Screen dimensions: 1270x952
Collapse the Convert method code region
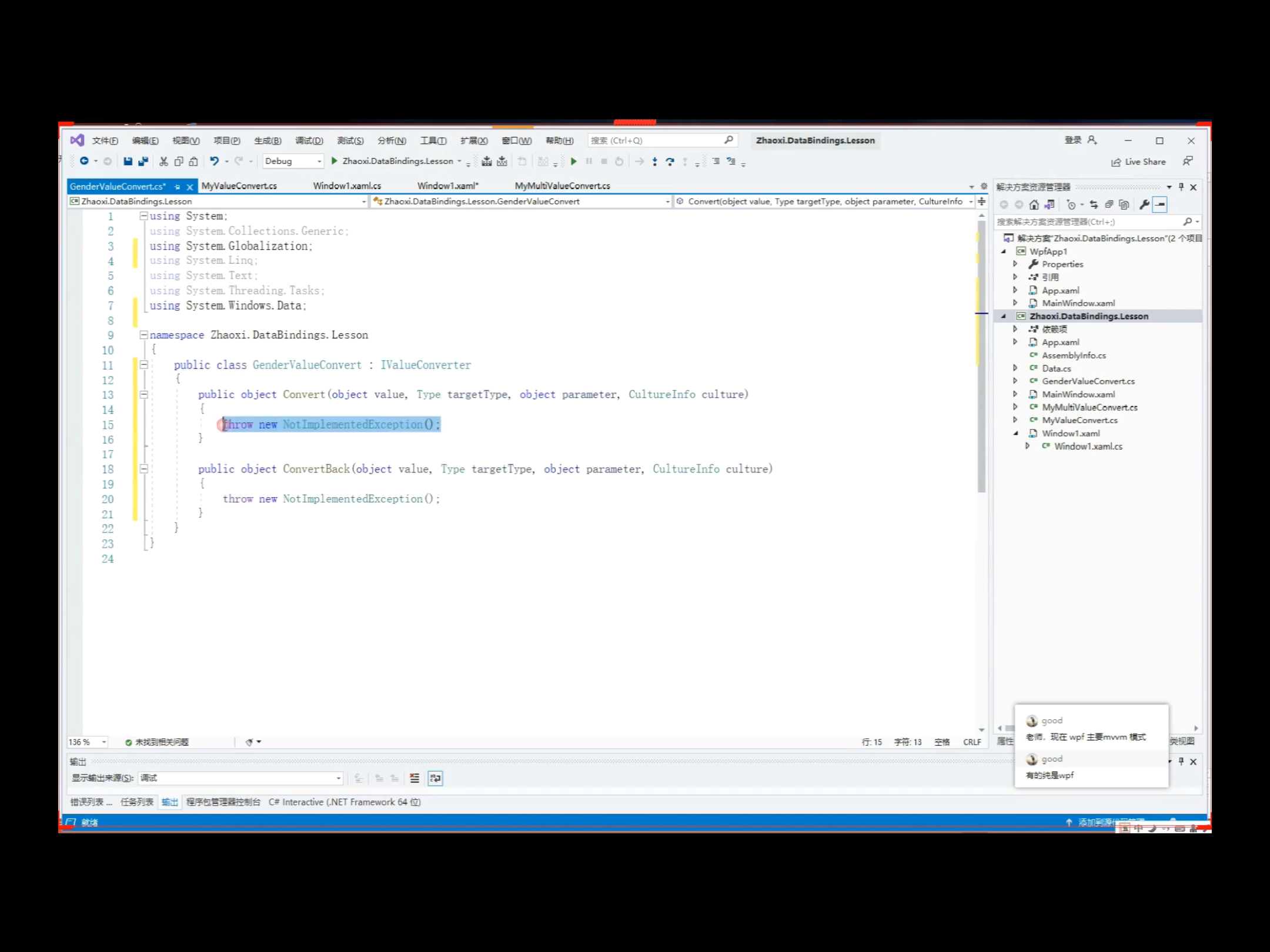pyautogui.click(x=143, y=395)
